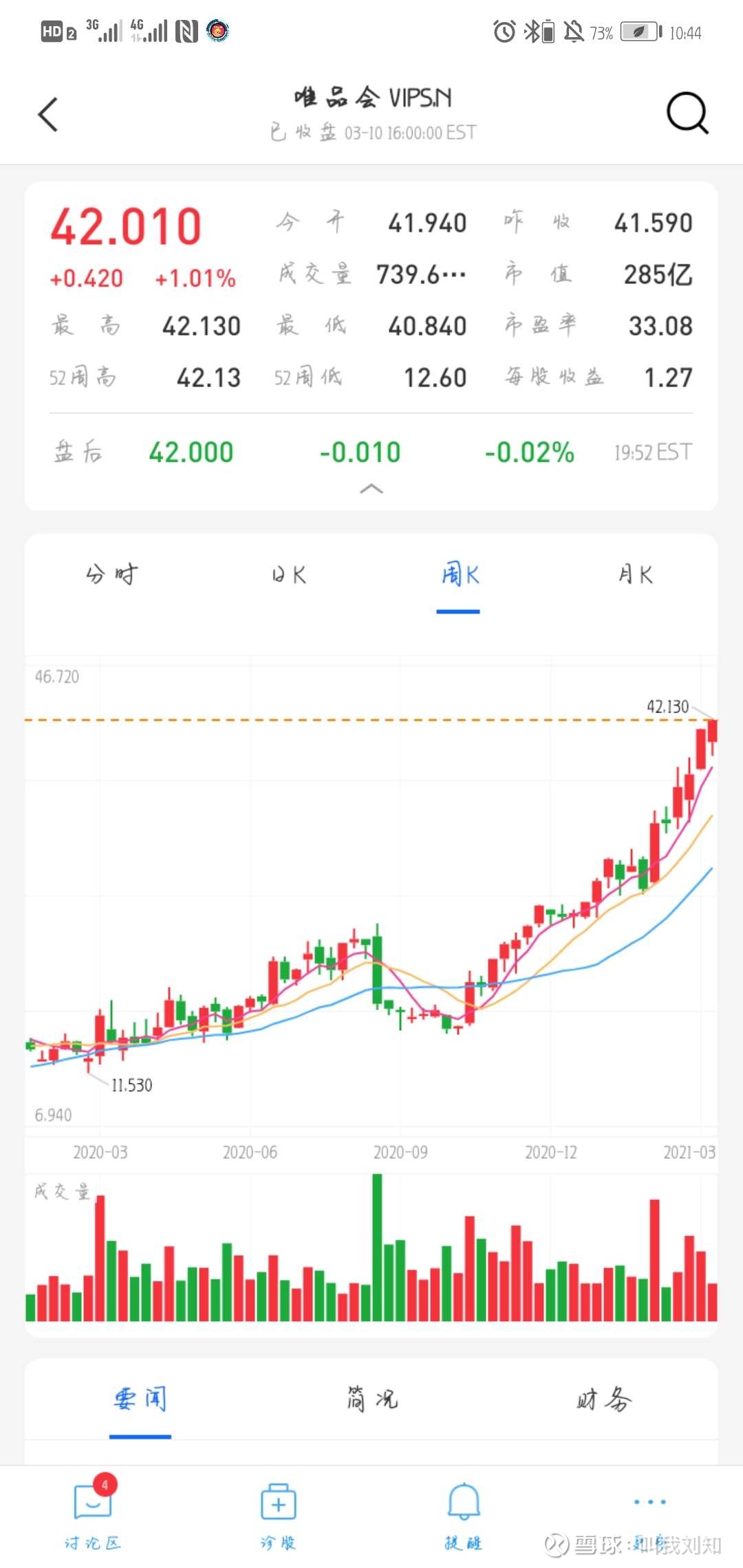
Task: Tap the after-hours change -0.010
Action: point(360,453)
